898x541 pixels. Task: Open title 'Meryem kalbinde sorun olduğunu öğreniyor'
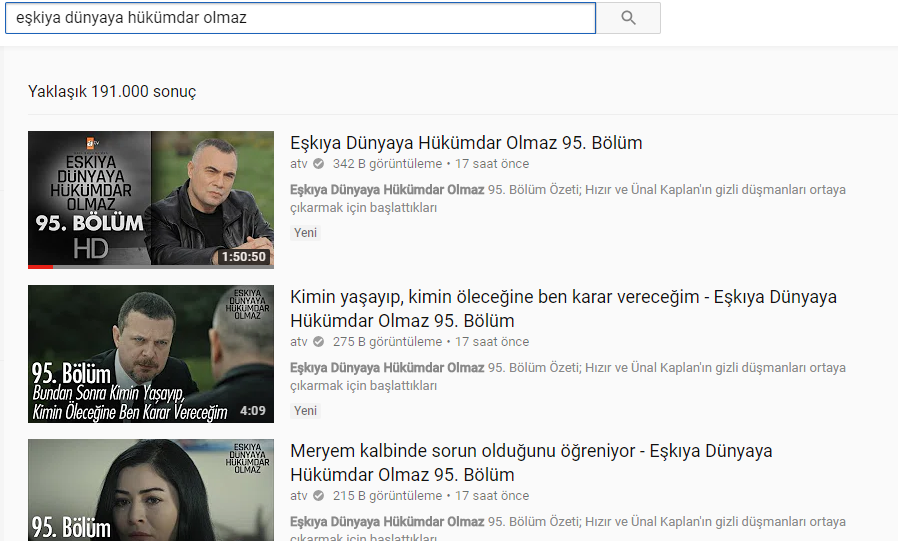click(531, 452)
